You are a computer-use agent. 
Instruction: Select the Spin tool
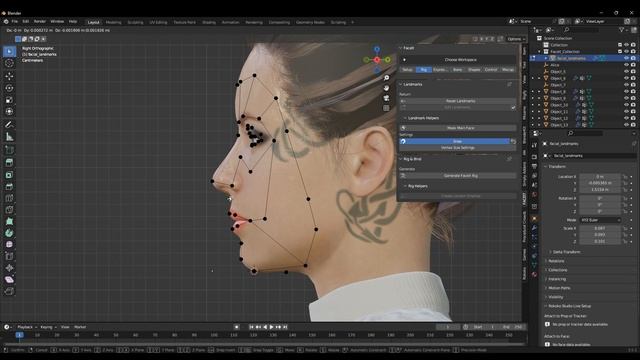pyautogui.click(x=9, y=233)
